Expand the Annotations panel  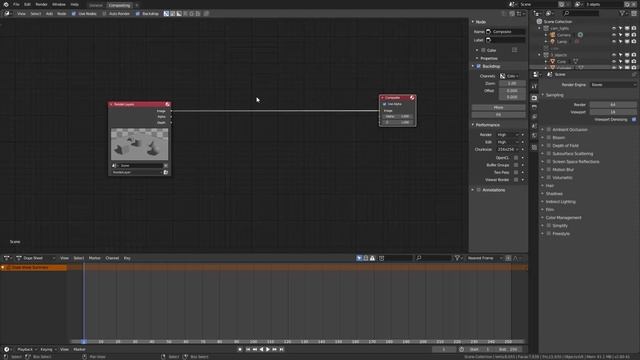[x=473, y=190]
